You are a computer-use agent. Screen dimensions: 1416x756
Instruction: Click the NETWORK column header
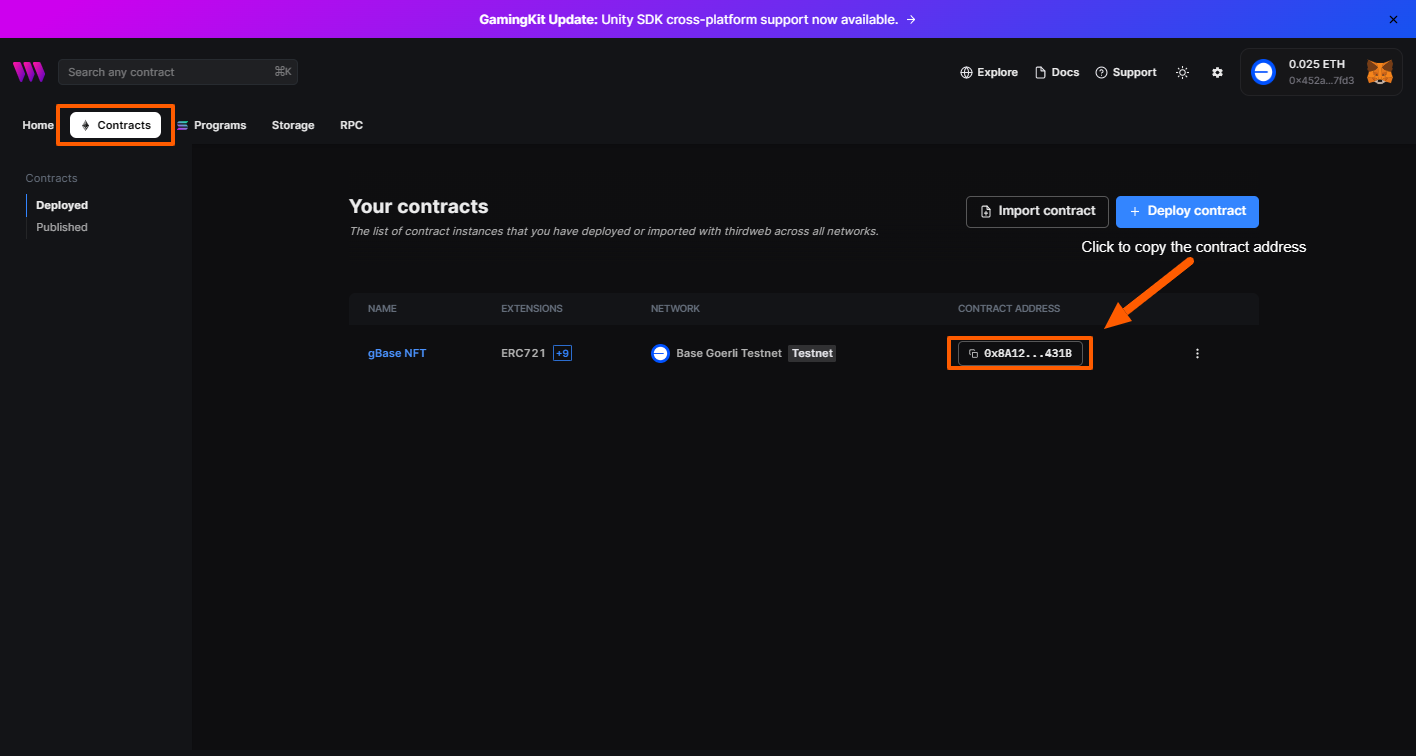tap(675, 309)
